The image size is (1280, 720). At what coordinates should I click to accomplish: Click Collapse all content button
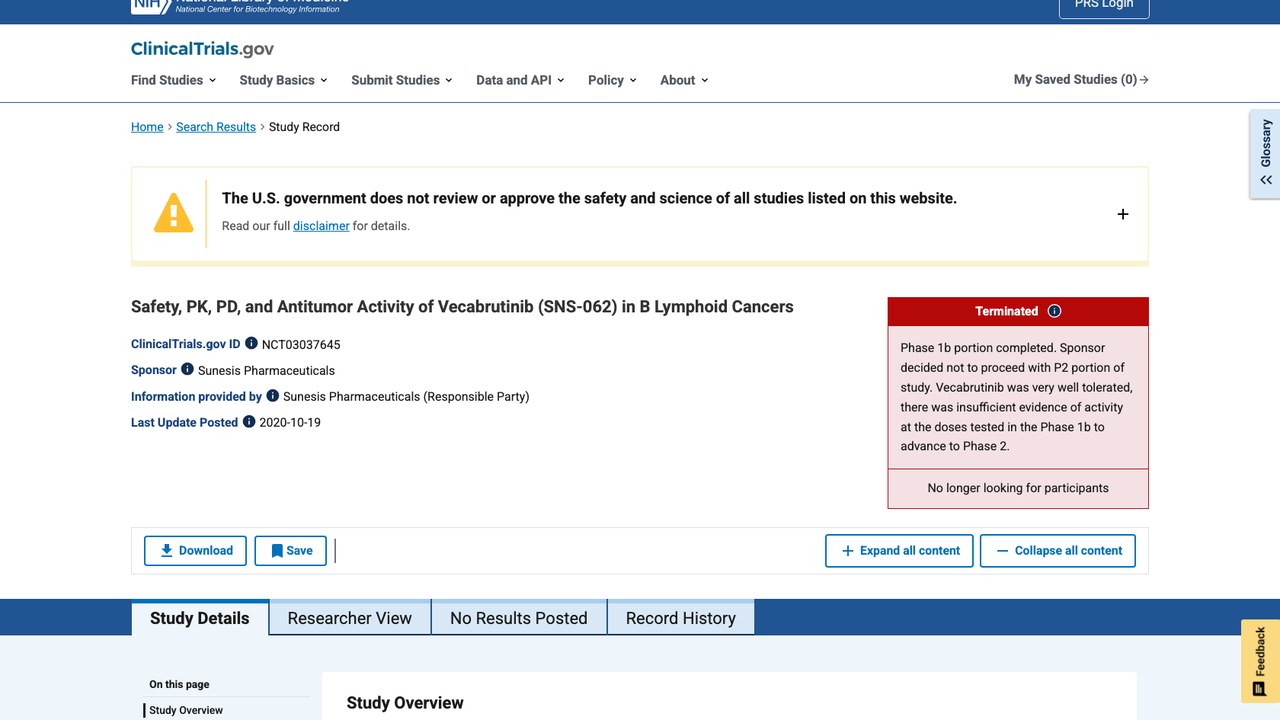pos(1058,551)
